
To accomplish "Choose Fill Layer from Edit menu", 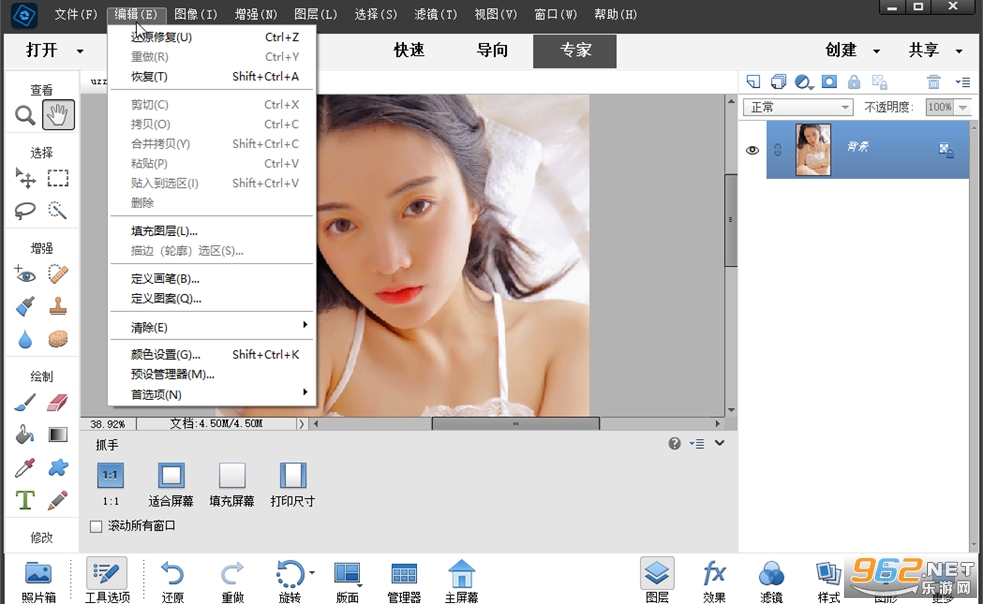I will (x=212, y=231).
